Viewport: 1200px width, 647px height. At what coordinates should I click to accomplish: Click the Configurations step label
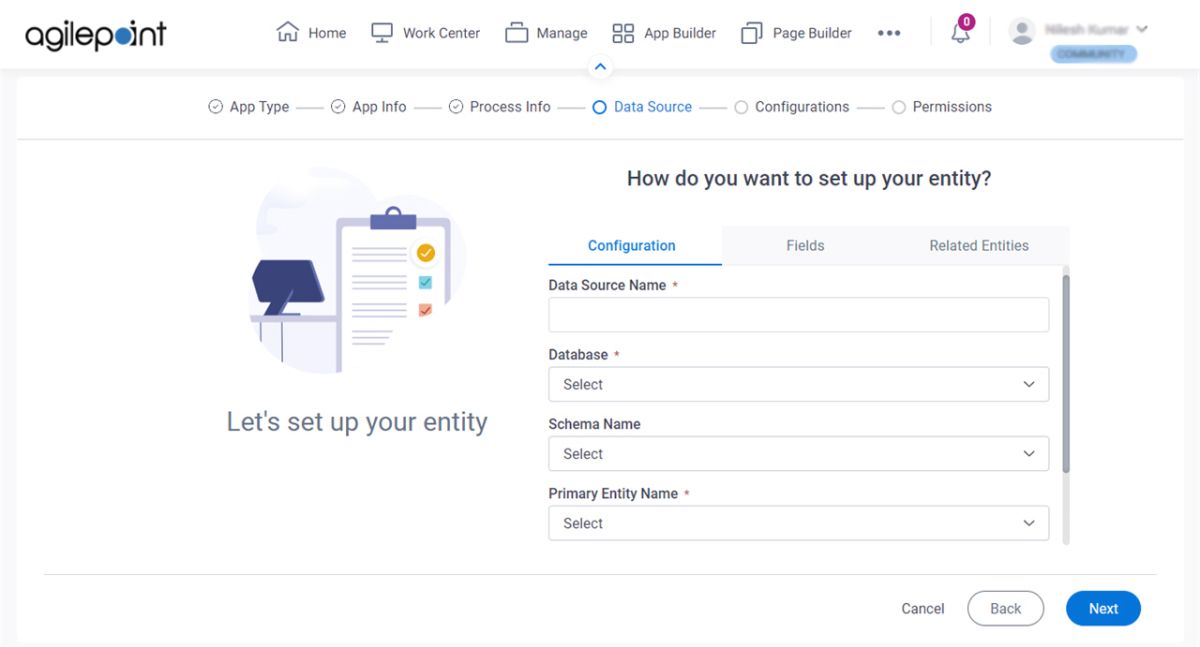point(802,107)
